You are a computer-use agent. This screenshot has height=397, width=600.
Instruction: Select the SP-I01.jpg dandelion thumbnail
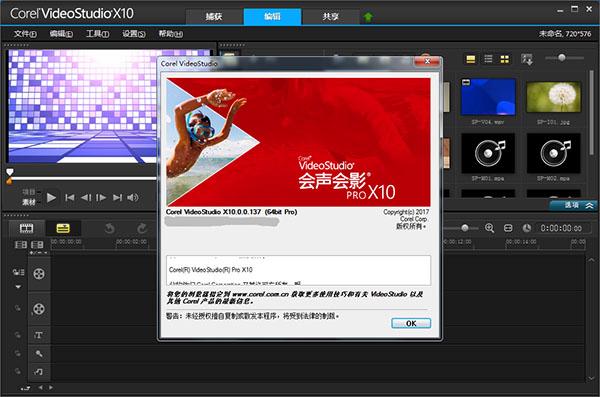[553, 97]
